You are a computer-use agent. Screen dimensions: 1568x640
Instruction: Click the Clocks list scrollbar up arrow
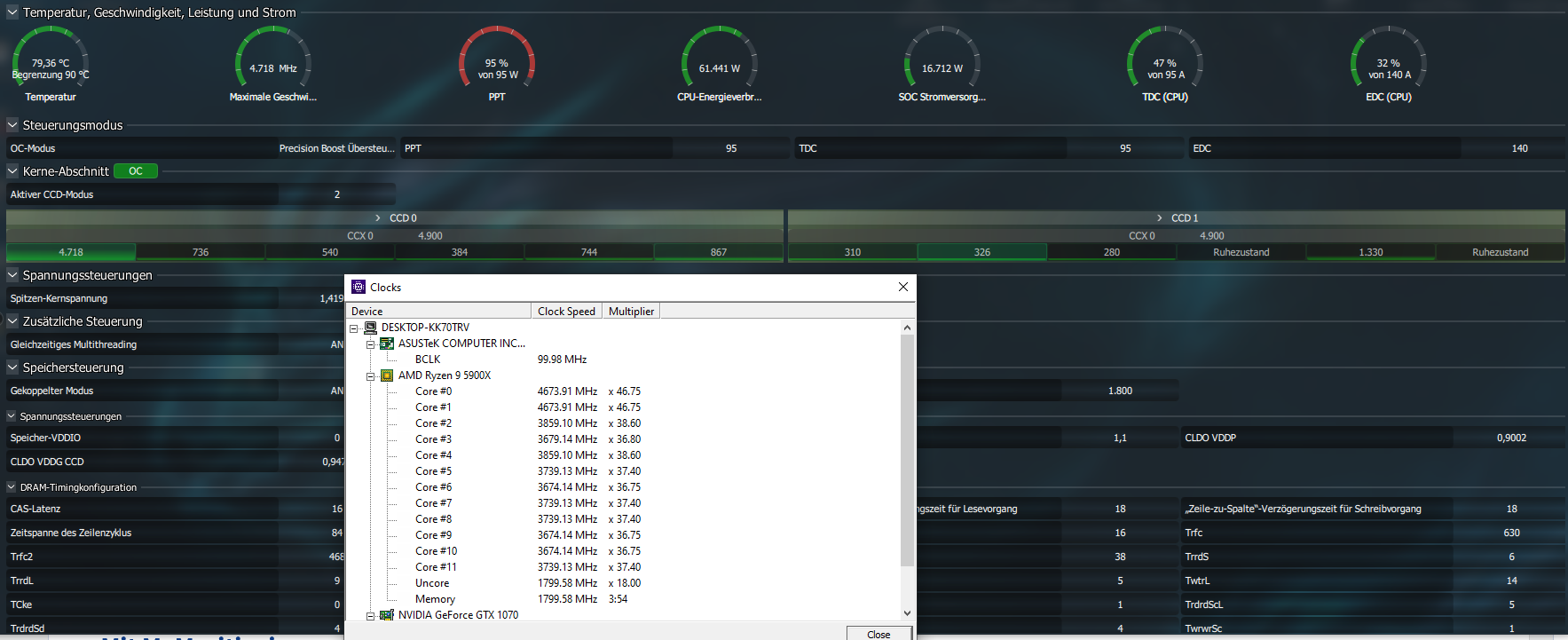[x=907, y=328]
